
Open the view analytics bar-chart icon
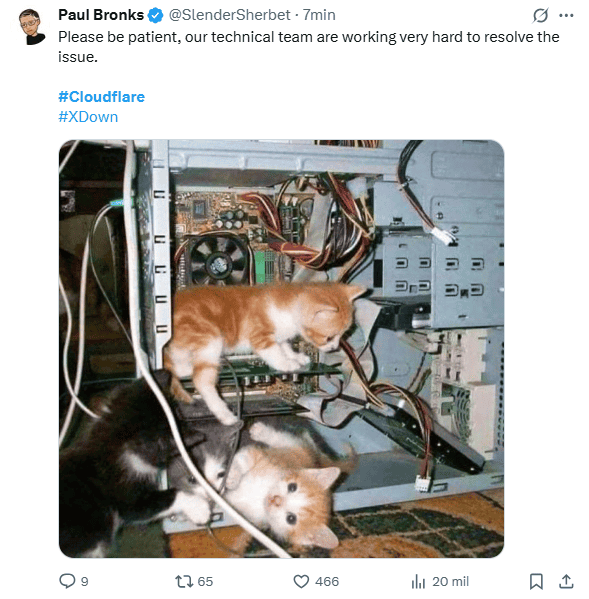coord(418,582)
